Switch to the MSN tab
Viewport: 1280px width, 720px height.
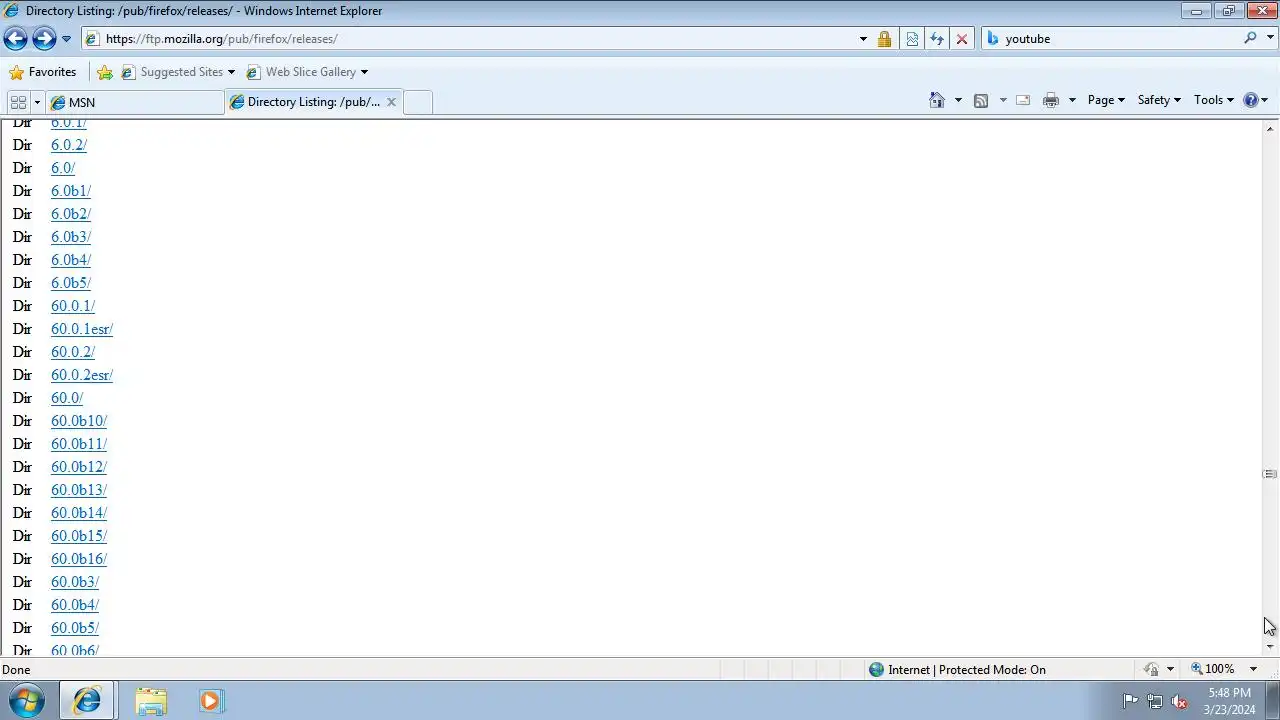pos(135,102)
